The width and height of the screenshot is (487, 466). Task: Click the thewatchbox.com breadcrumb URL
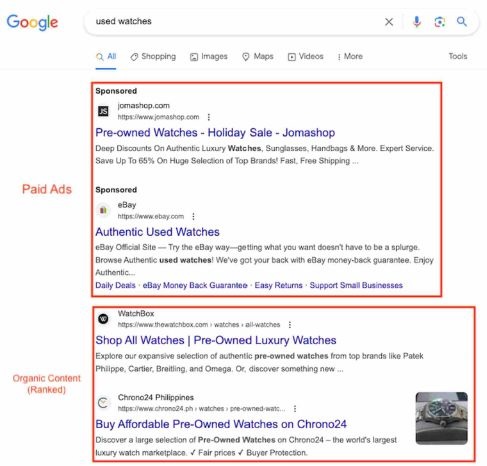pyautogui.click(x=199, y=325)
